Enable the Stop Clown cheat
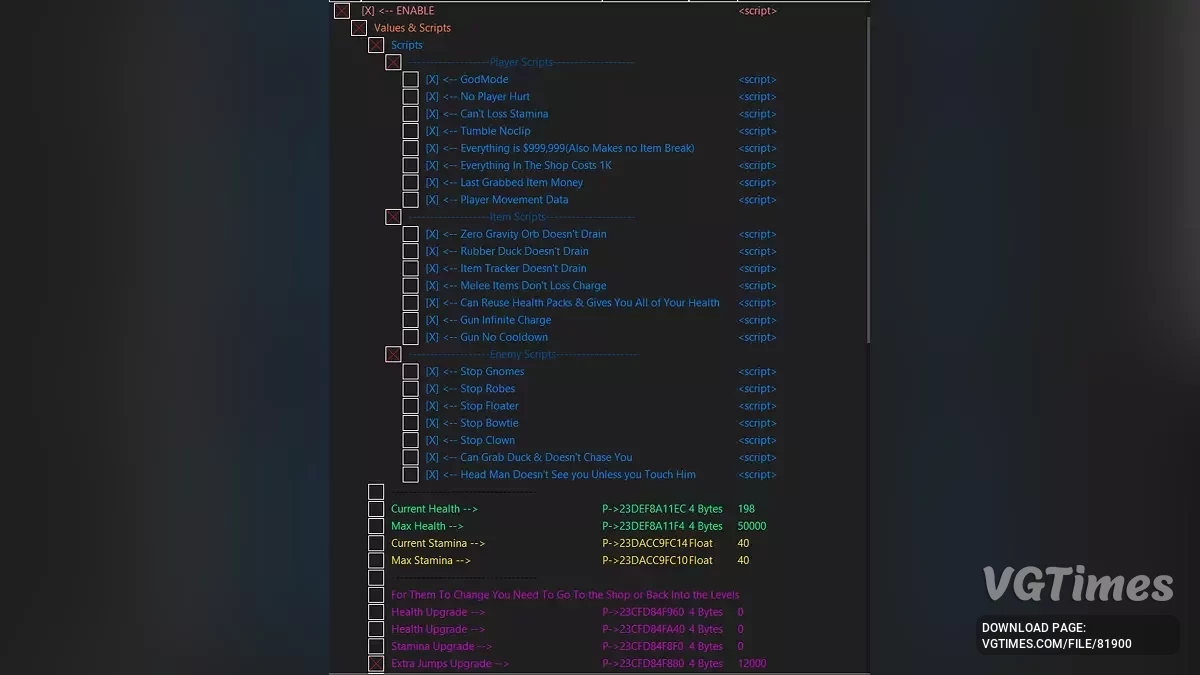1200x675 pixels. pos(410,440)
